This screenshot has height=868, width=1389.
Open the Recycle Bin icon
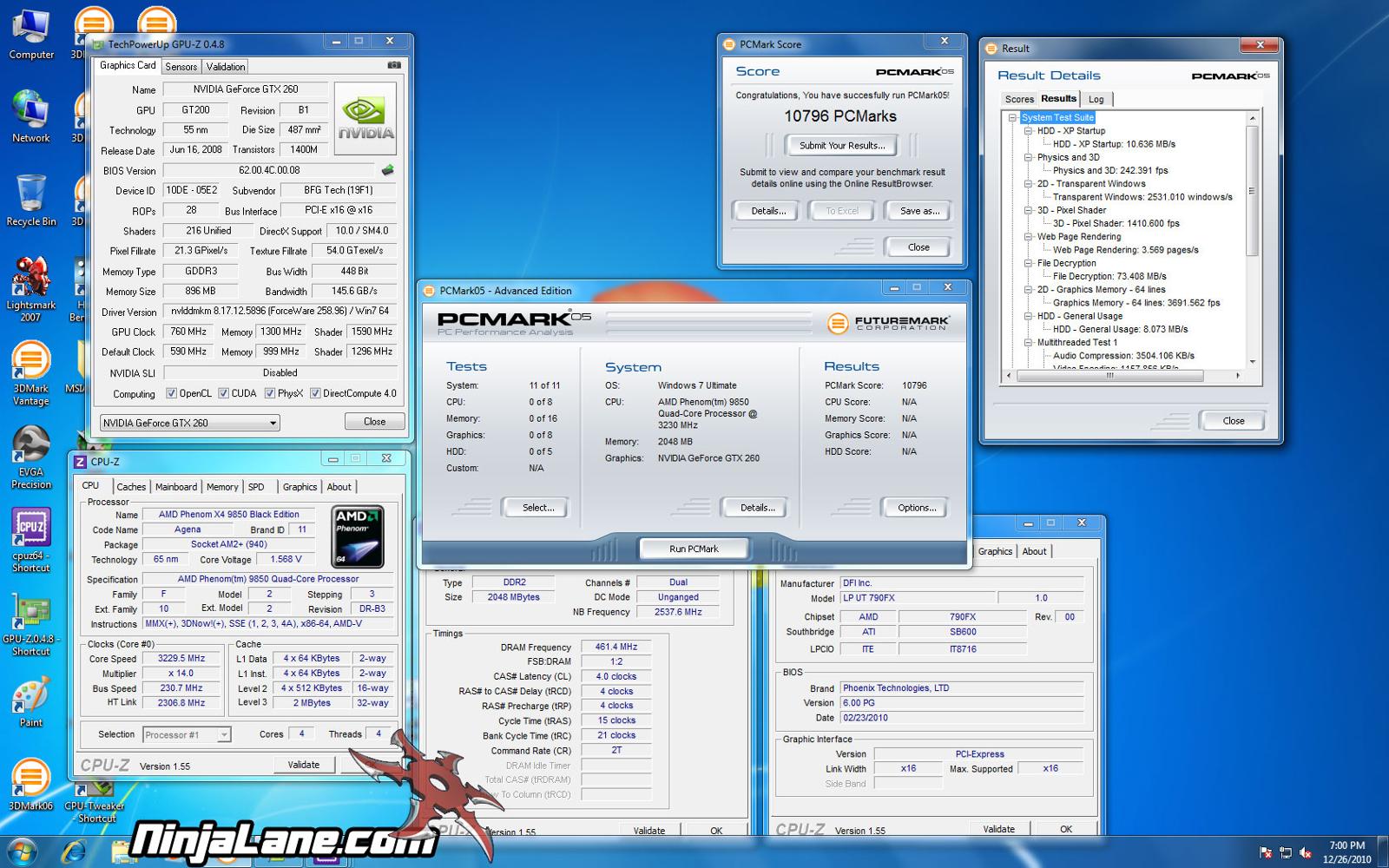(31, 201)
